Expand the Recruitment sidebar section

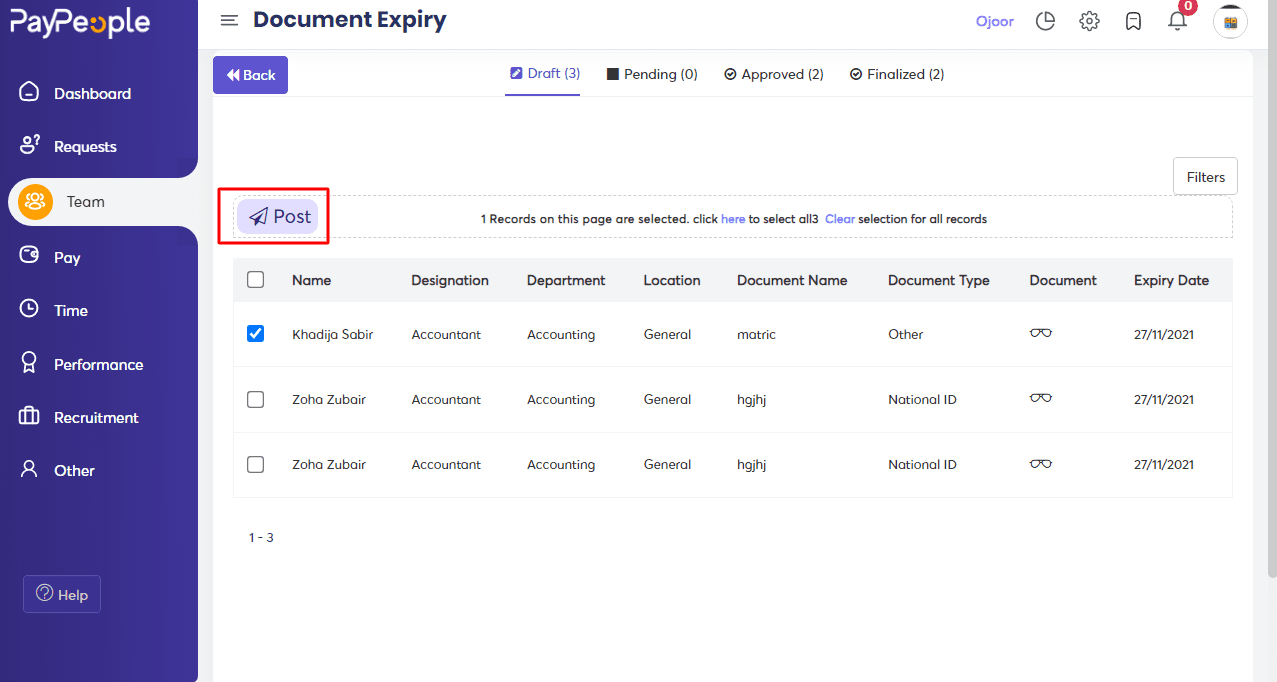(96, 418)
